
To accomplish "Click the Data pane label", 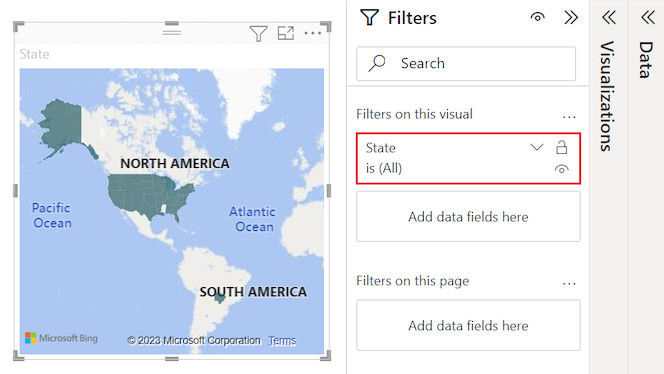I will point(647,60).
